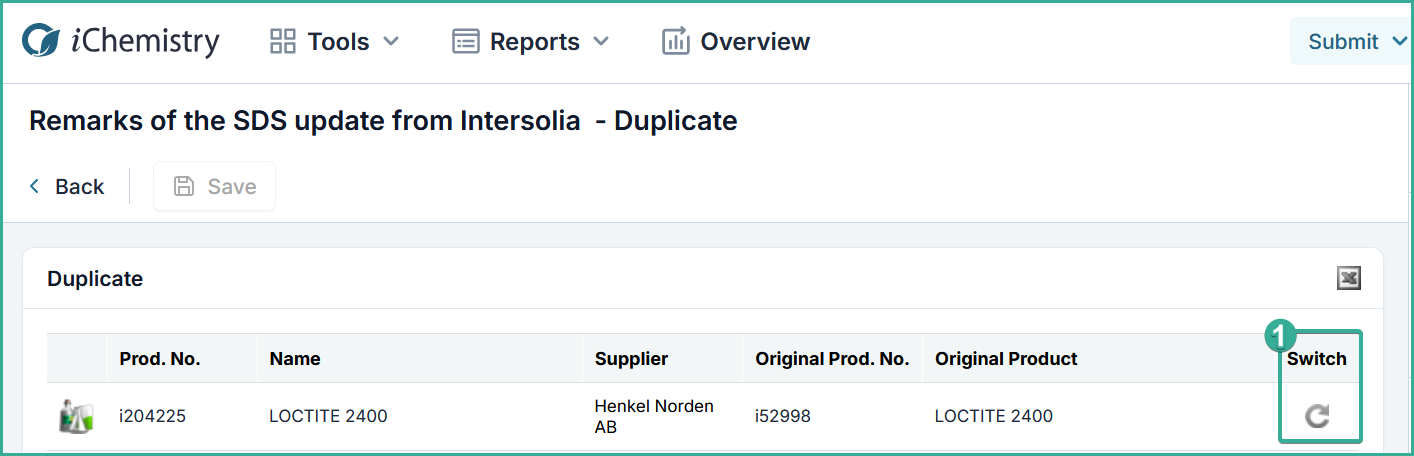This screenshot has width=1414, height=456.
Task: Export Duplicate table to Excel
Action: point(1349,279)
